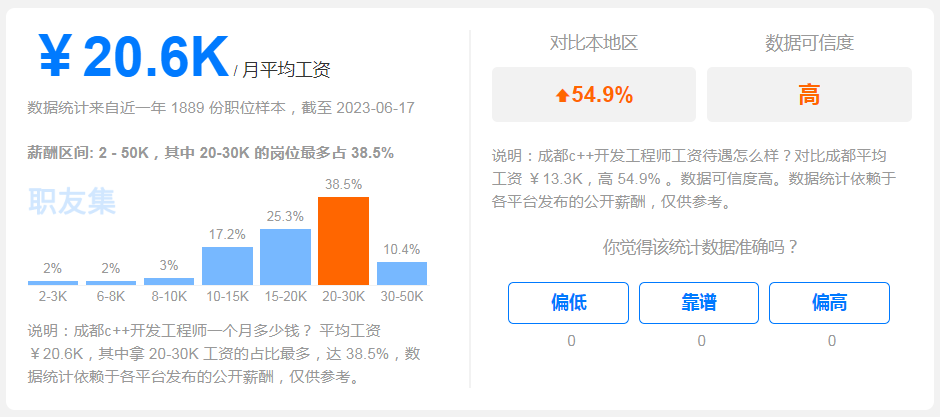
Task: Click the orange up-arrow icon
Action: coord(562,95)
